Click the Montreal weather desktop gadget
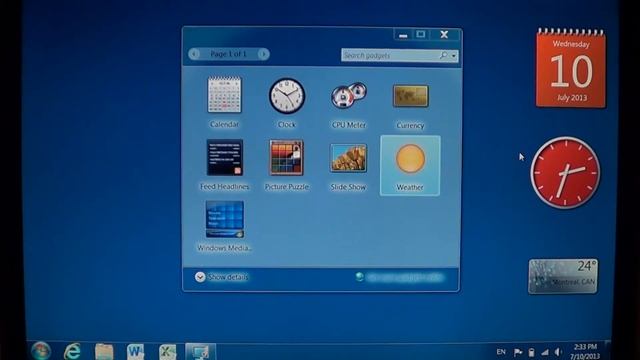 click(563, 276)
